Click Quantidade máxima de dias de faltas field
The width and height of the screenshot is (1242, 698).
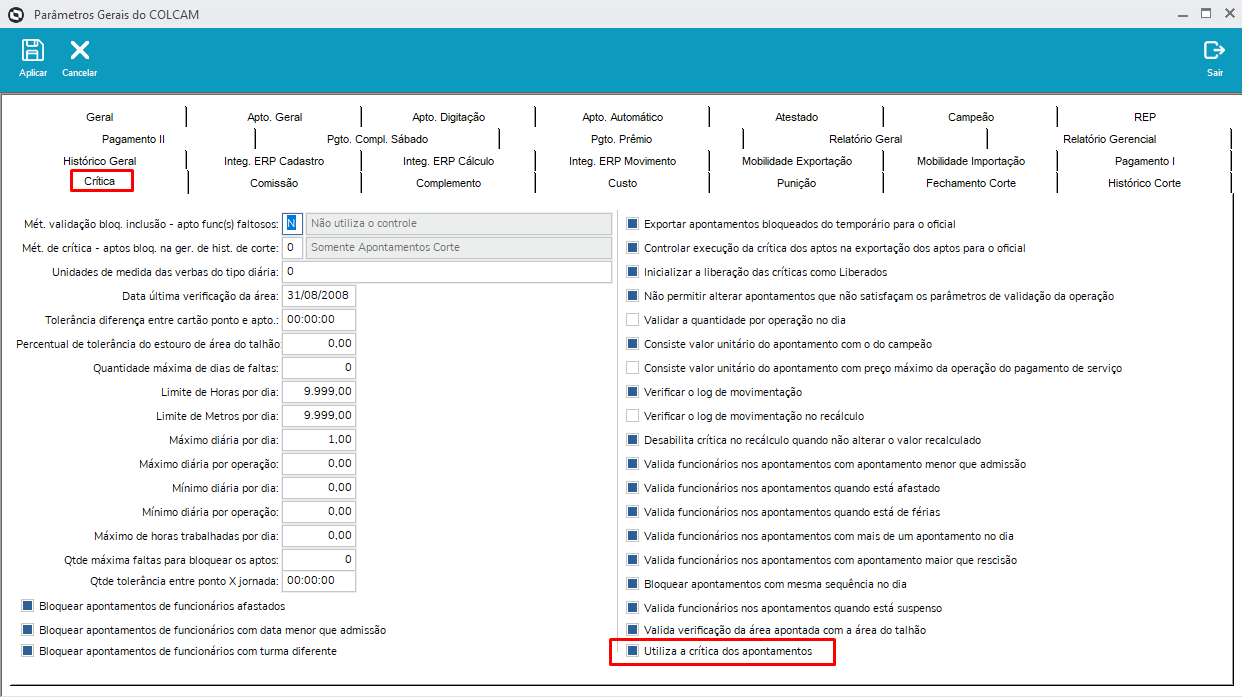point(319,368)
